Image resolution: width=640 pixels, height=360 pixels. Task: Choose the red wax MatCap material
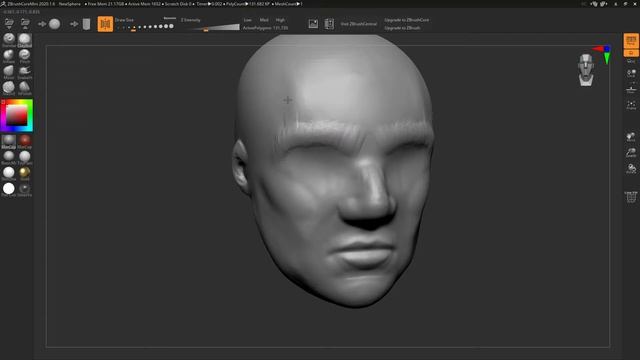[x=24, y=142]
